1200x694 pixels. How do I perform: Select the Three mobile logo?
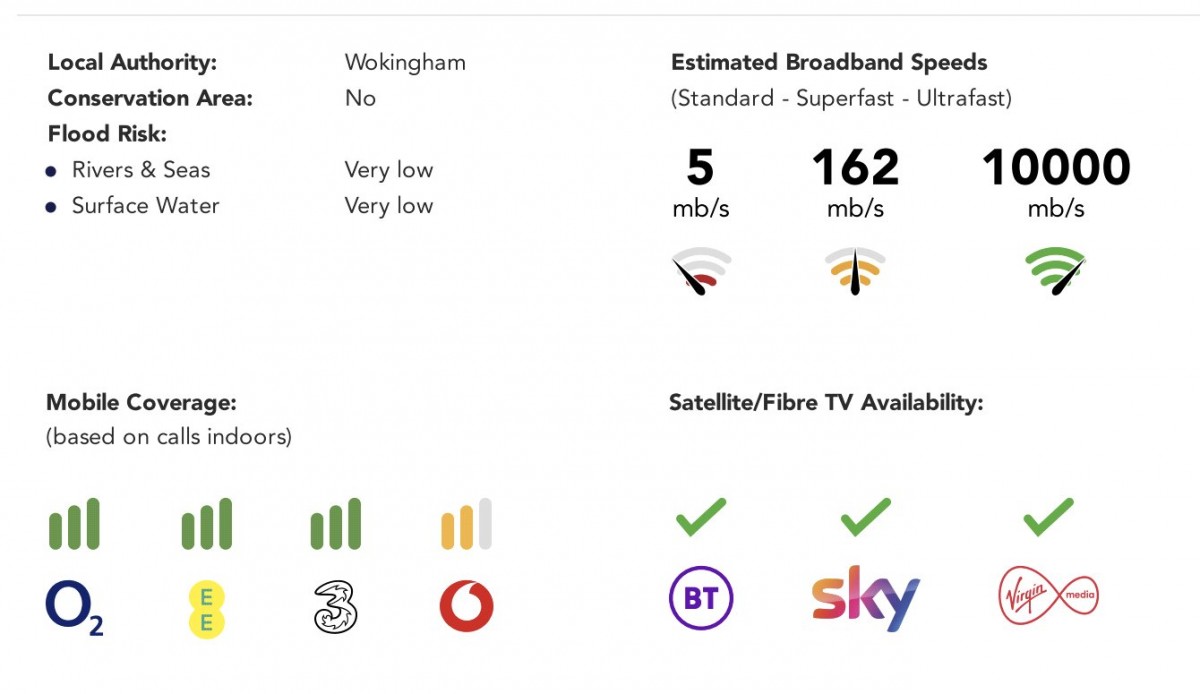tap(335, 607)
